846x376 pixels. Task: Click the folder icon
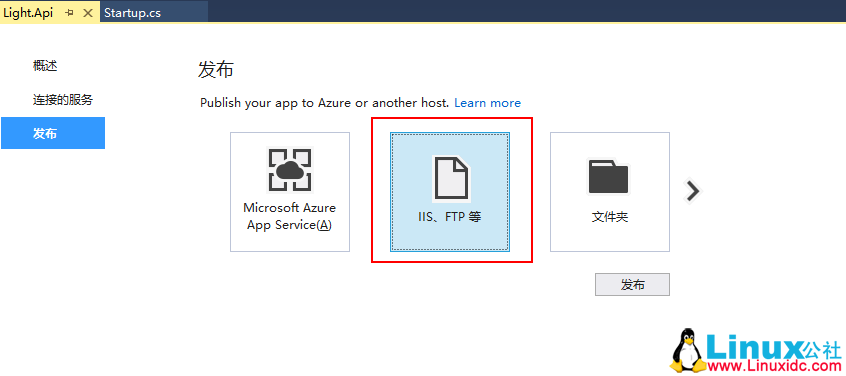pos(609,176)
